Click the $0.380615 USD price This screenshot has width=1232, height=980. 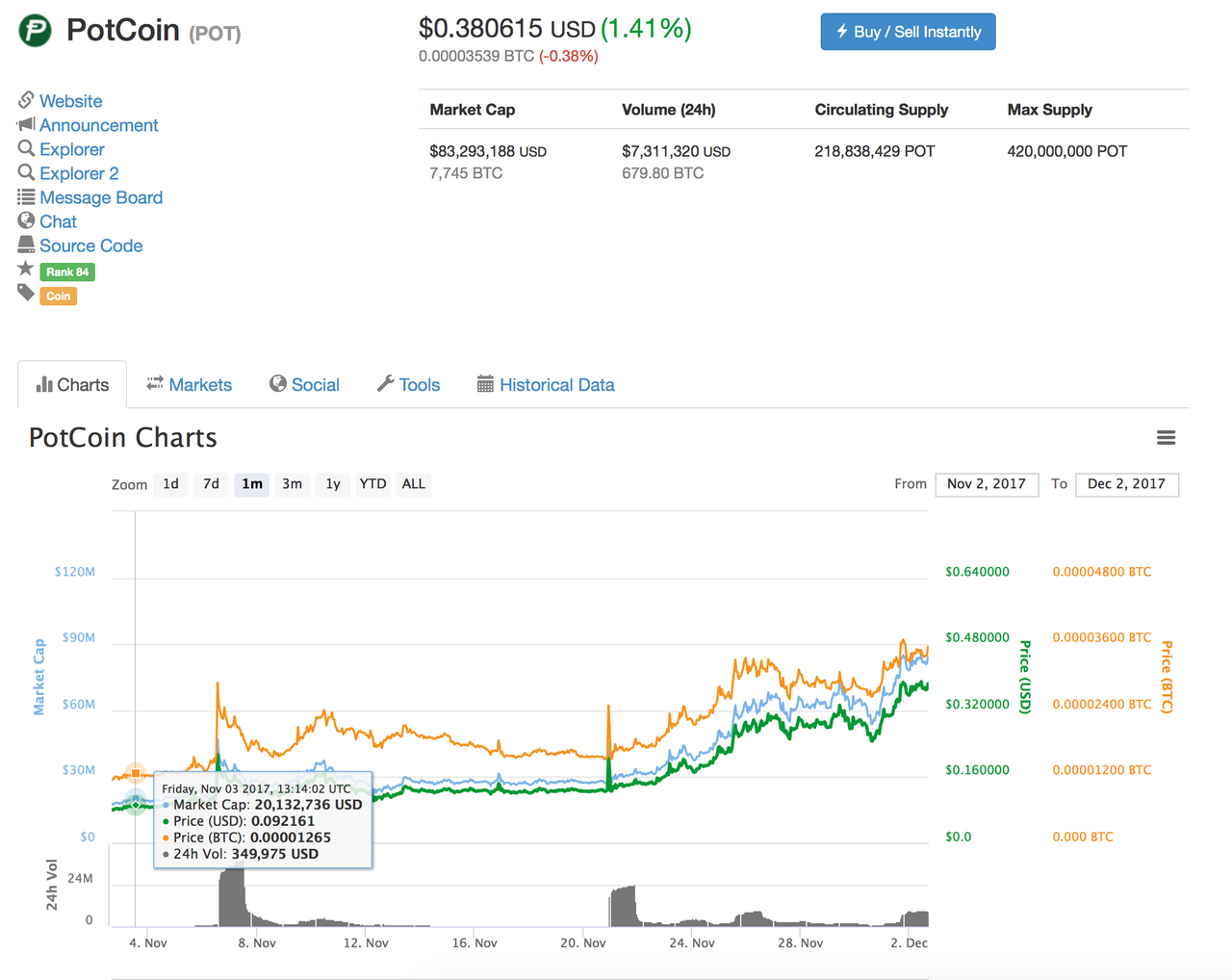[x=507, y=29]
